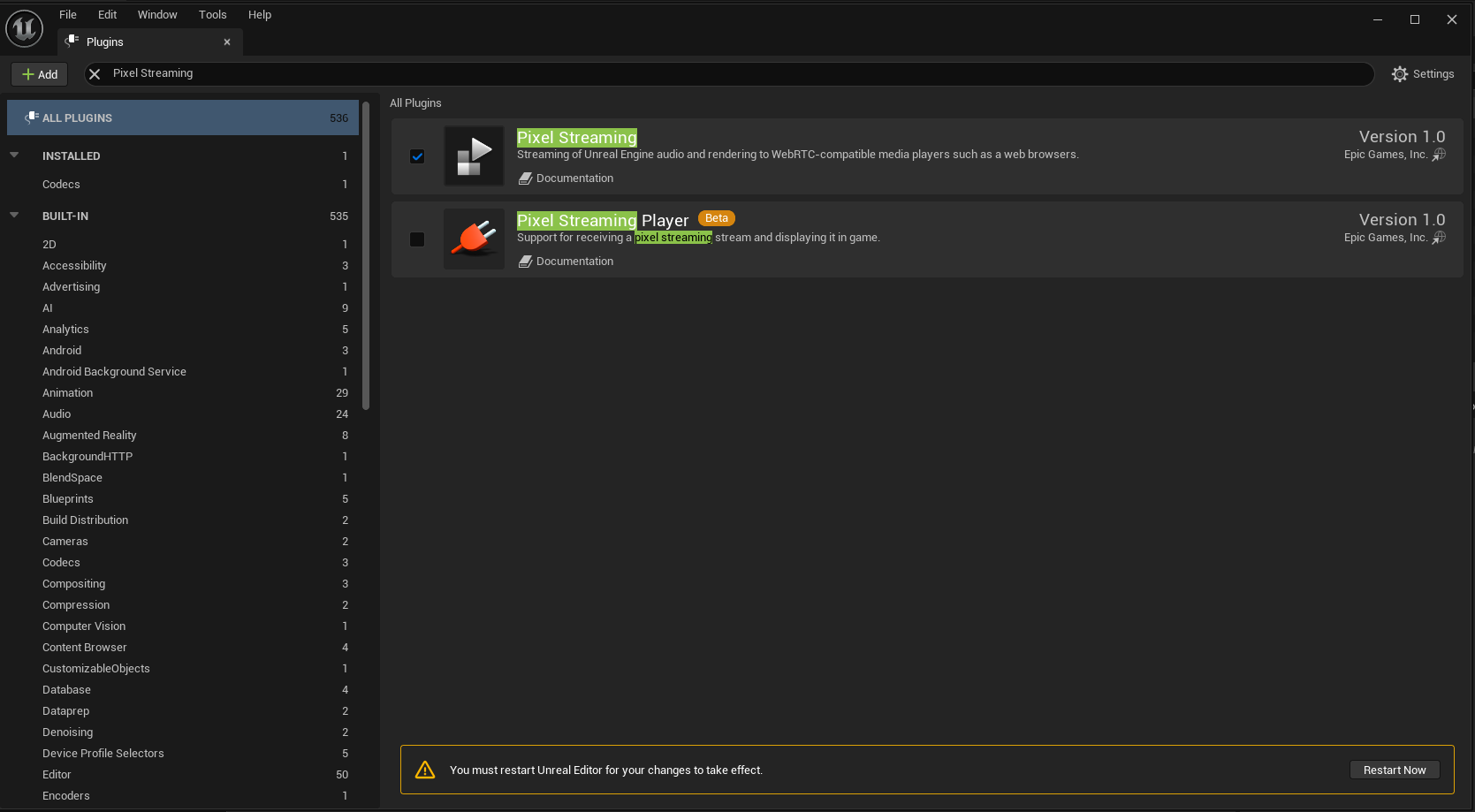Click the Pixel Streaming Player plug icon
This screenshot has height=812, width=1475.
pos(474,239)
